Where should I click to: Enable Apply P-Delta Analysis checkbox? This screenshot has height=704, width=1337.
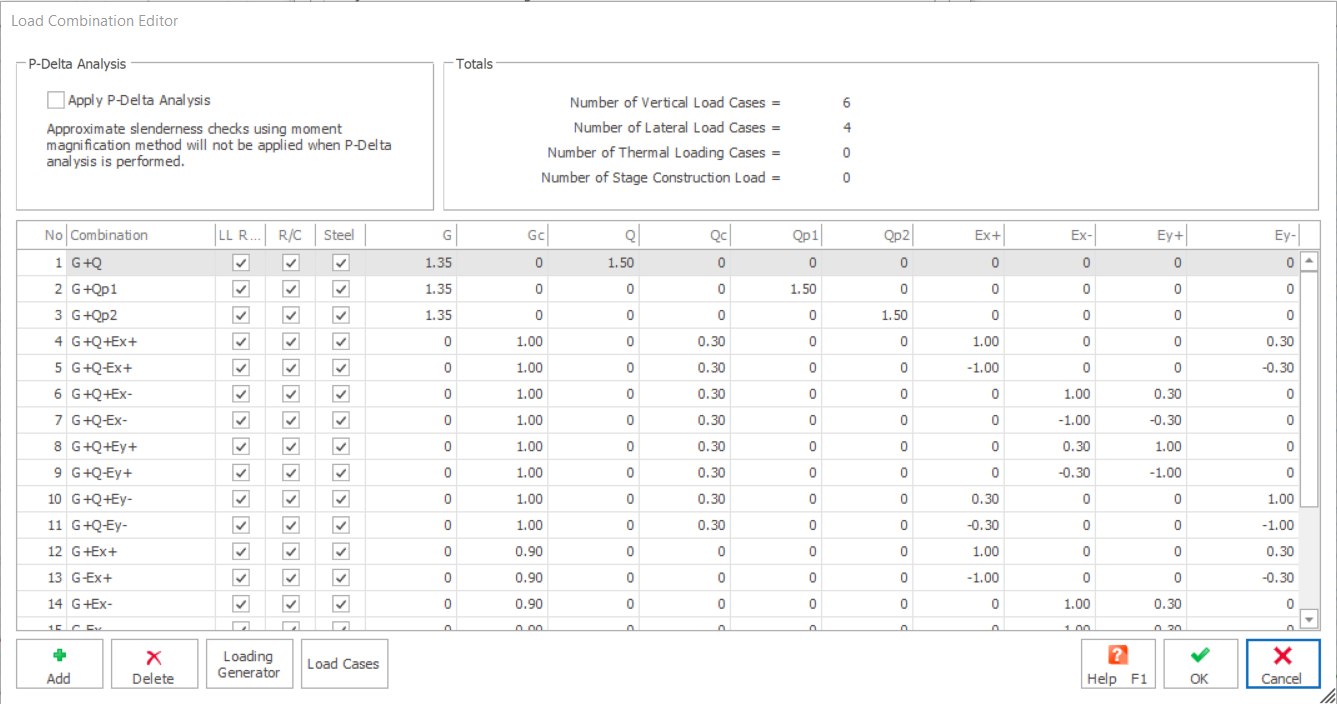tap(56, 100)
